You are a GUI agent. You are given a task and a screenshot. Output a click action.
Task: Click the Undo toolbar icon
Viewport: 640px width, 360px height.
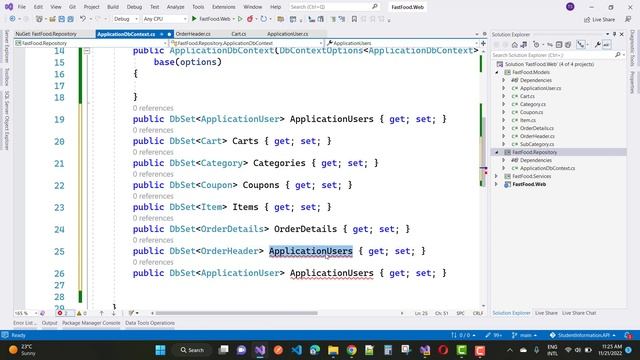click(83, 19)
